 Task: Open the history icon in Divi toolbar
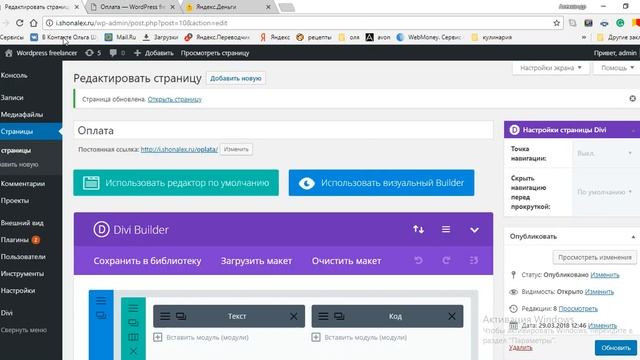tap(473, 260)
